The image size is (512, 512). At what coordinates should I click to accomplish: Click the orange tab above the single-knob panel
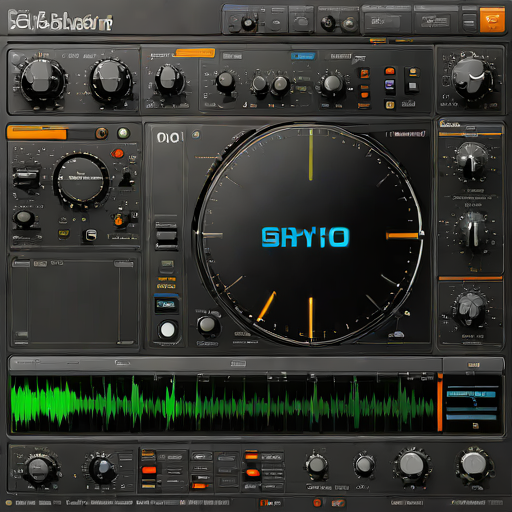point(195,53)
